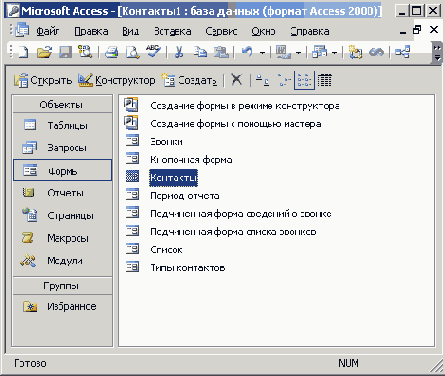Select the Список form
This screenshot has height=376, width=445.
coord(166,250)
